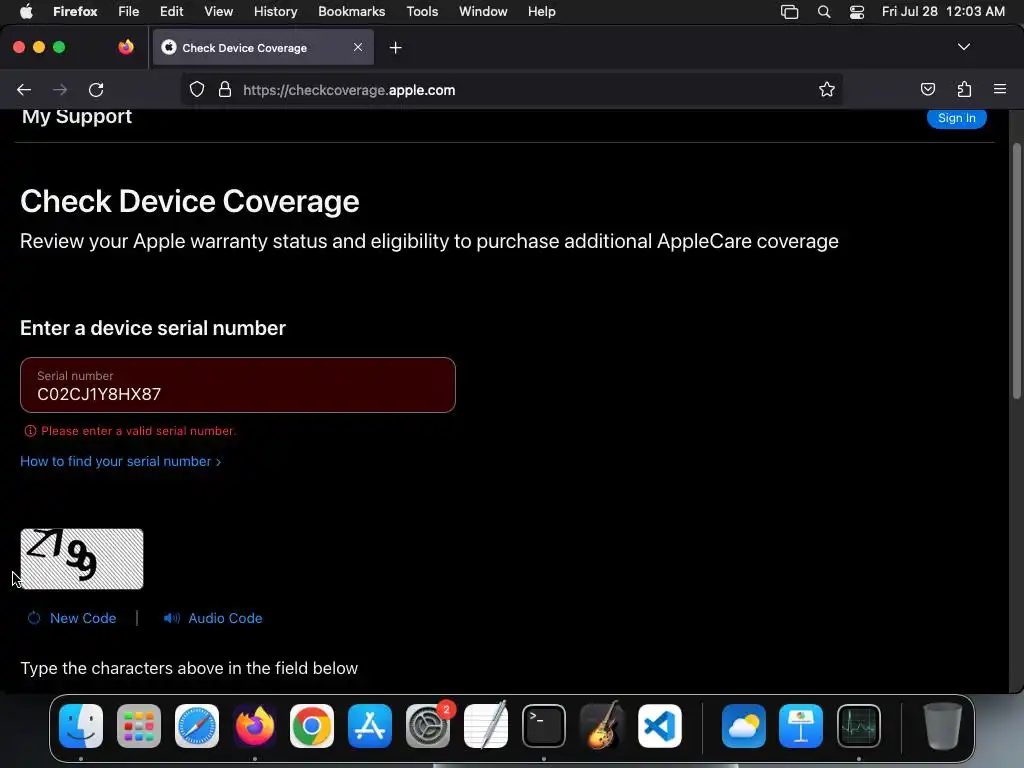The width and height of the screenshot is (1024, 768).
Task: Switch to Firefox in the Dock
Action: (255, 726)
